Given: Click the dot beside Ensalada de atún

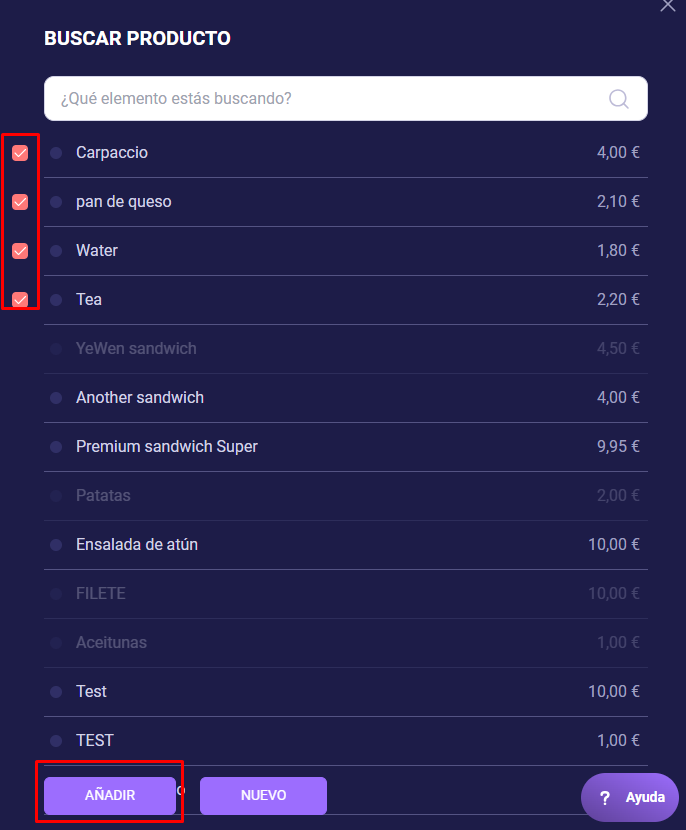Looking at the screenshot, I should 56,545.
